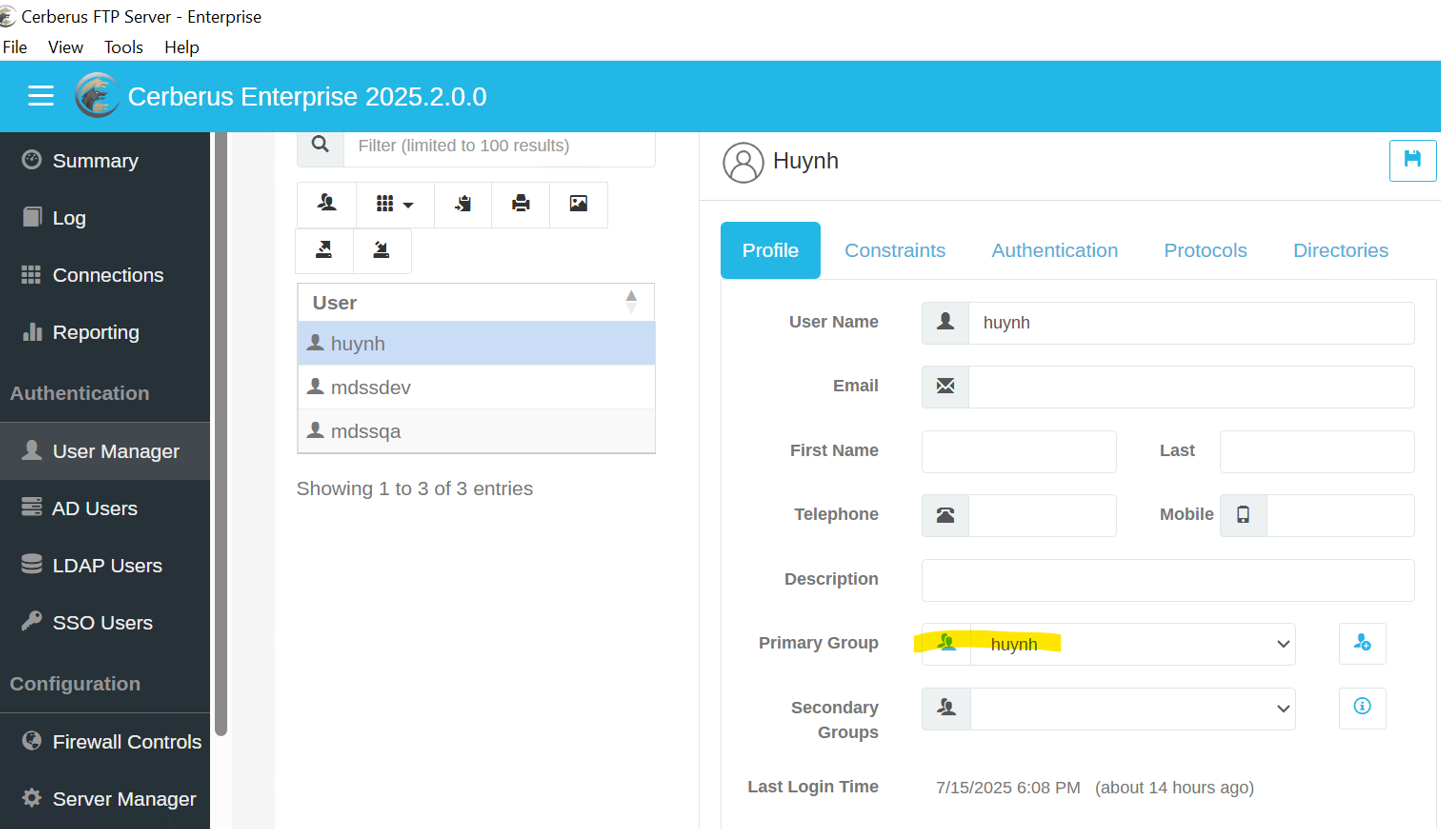
Task: Select User Manager in sidebar
Action: (x=105, y=451)
